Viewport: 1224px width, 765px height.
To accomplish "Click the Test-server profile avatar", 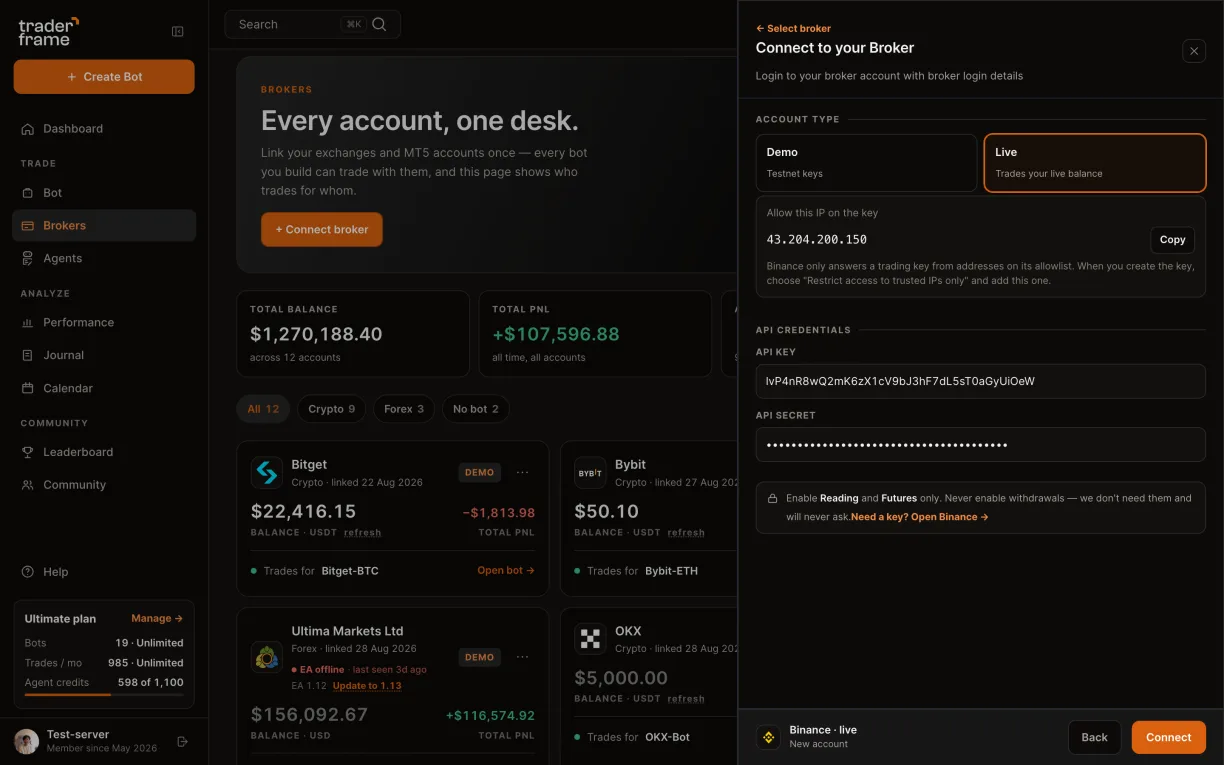I will [26, 741].
